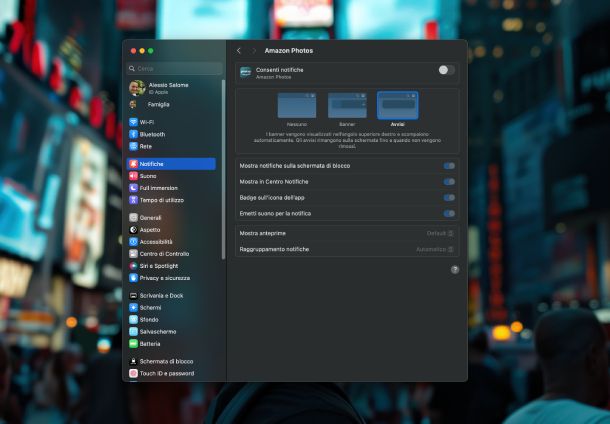Screen dimensions: 610x424
Task: Click the Raggruppamento notifiche label
Action: (274, 249)
